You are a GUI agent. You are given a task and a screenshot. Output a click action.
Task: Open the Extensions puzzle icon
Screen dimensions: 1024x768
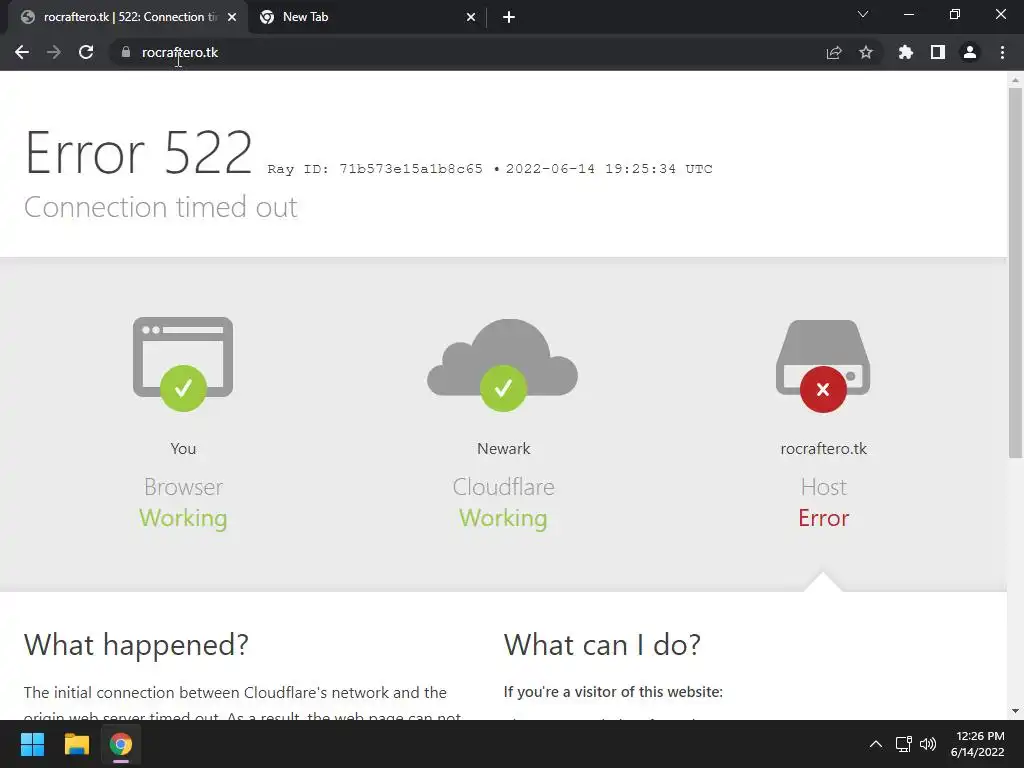905,52
